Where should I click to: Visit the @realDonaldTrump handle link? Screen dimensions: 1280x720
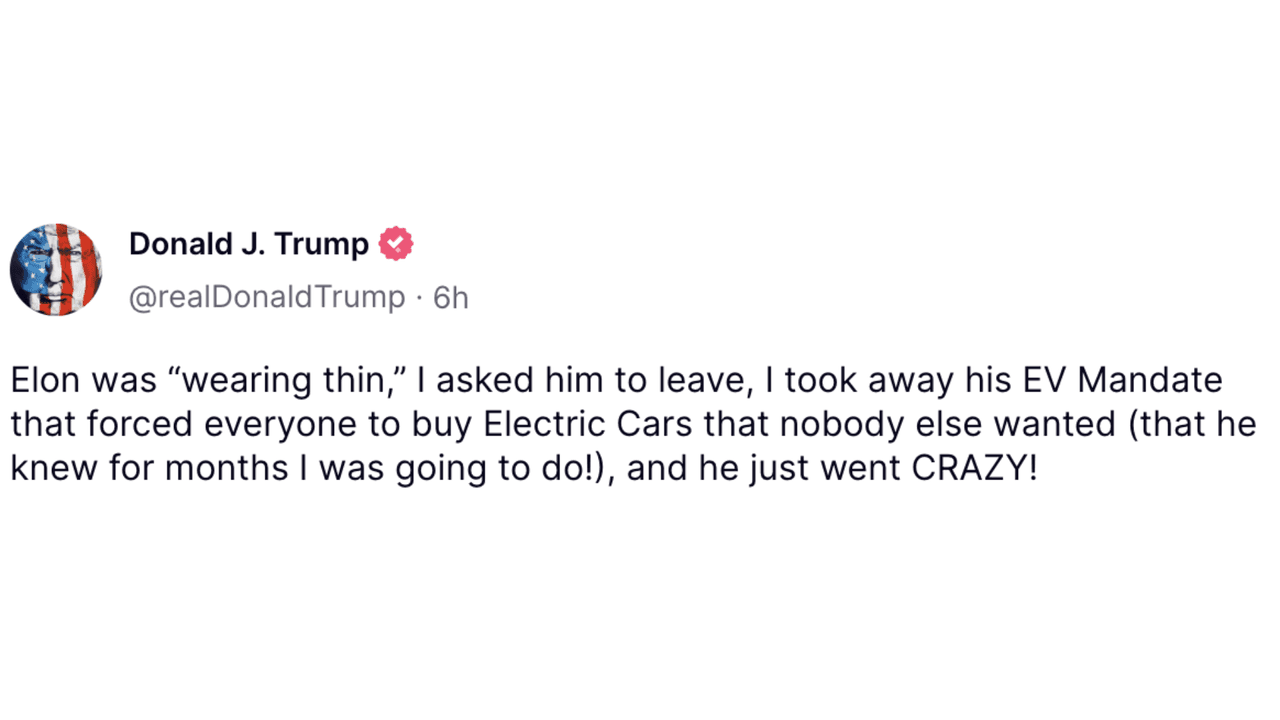[267, 298]
